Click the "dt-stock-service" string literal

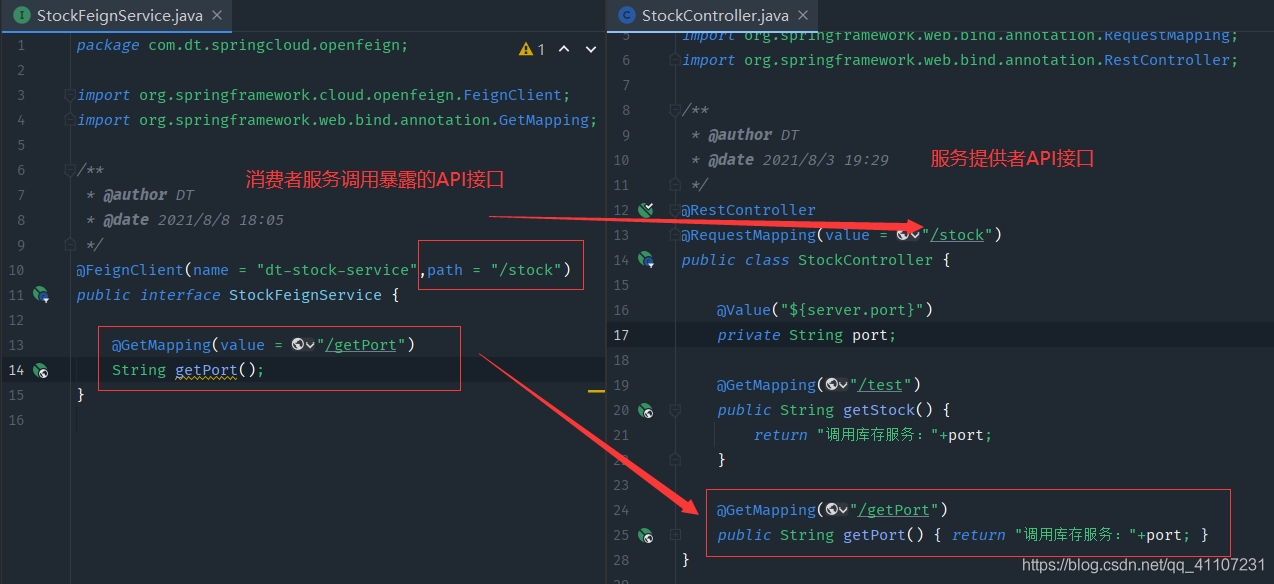[337, 270]
